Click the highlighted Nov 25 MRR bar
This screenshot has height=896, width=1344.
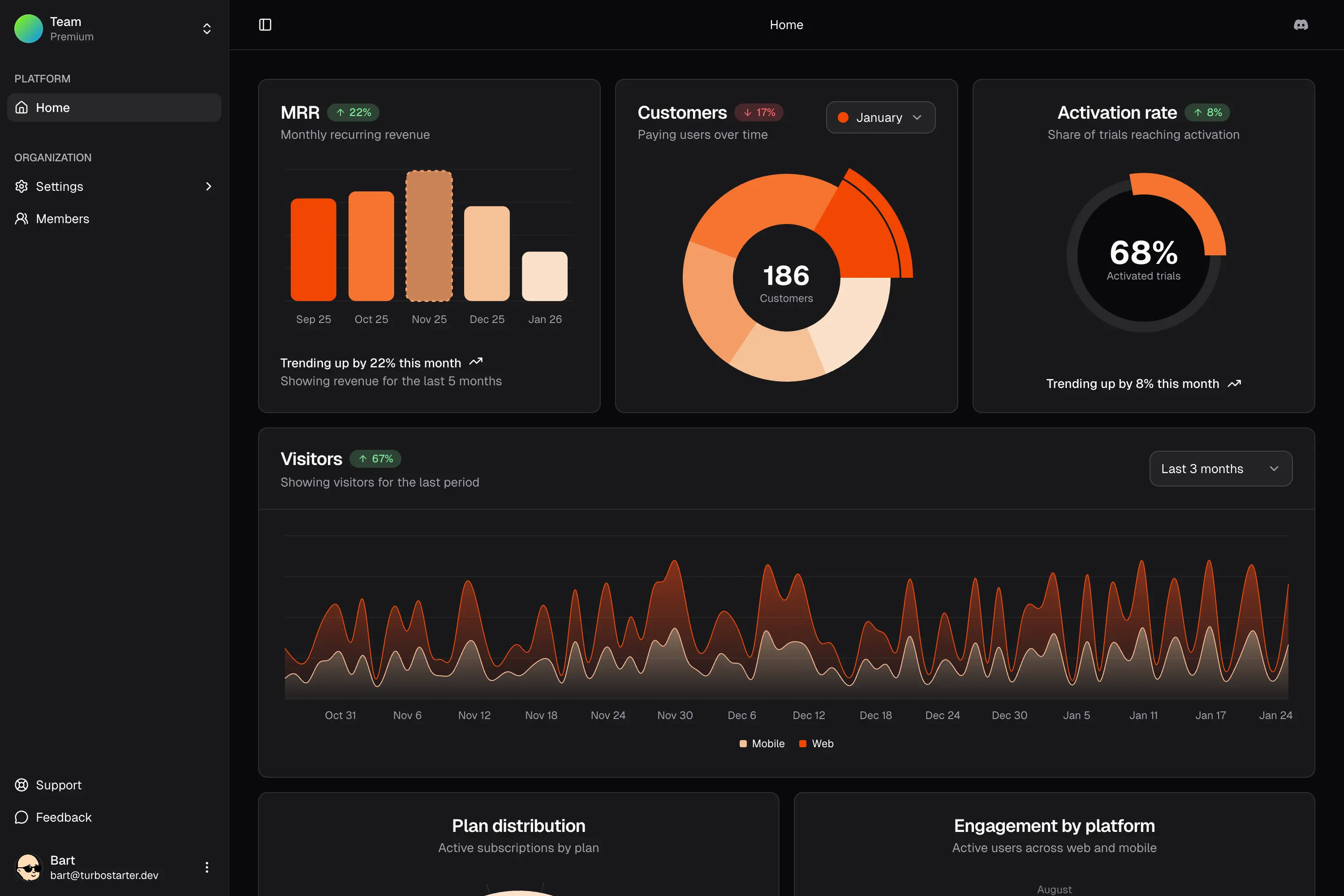click(429, 236)
